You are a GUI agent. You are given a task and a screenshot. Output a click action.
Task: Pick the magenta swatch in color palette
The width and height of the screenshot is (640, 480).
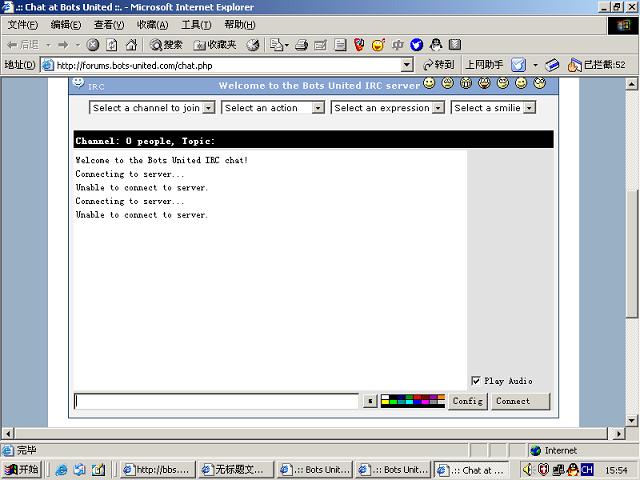(425, 402)
